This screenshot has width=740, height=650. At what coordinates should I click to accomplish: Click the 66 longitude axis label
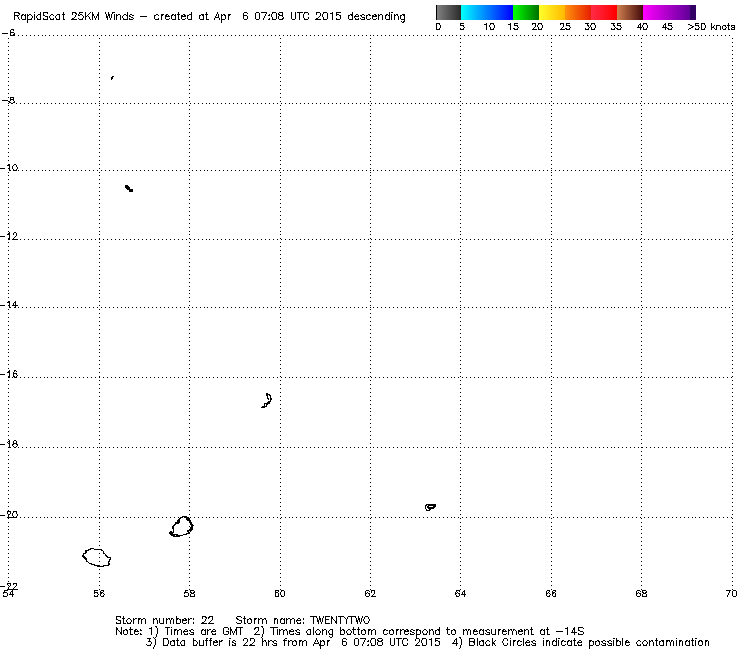pos(551,593)
